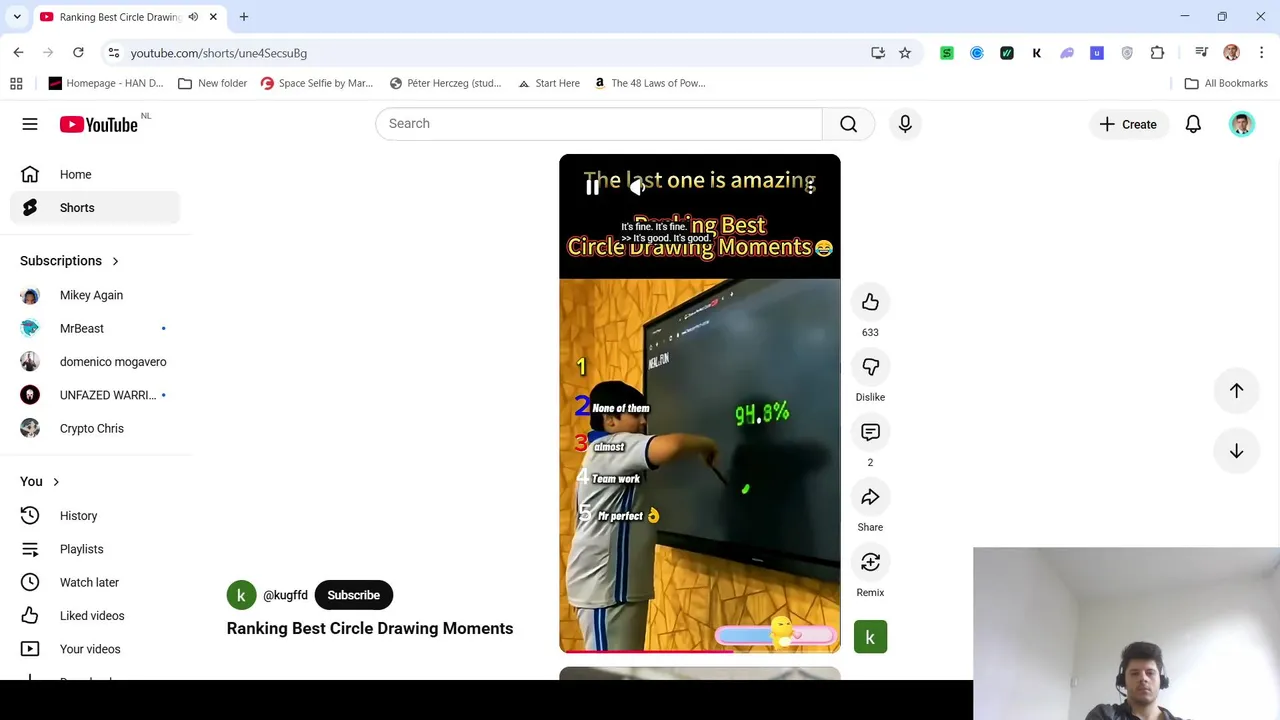
Task: Seek in the Short's red progress bar
Action: 700,651
